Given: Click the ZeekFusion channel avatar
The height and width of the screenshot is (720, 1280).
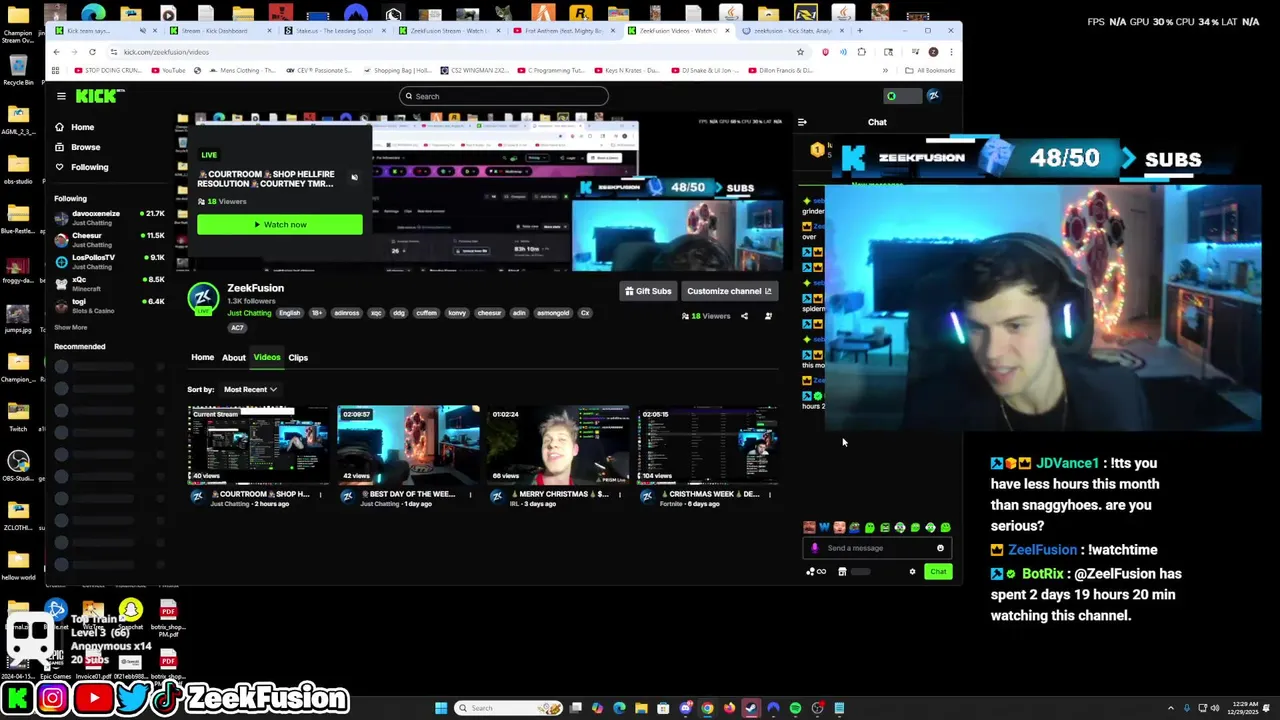Looking at the screenshot, I should pos(203,298).
